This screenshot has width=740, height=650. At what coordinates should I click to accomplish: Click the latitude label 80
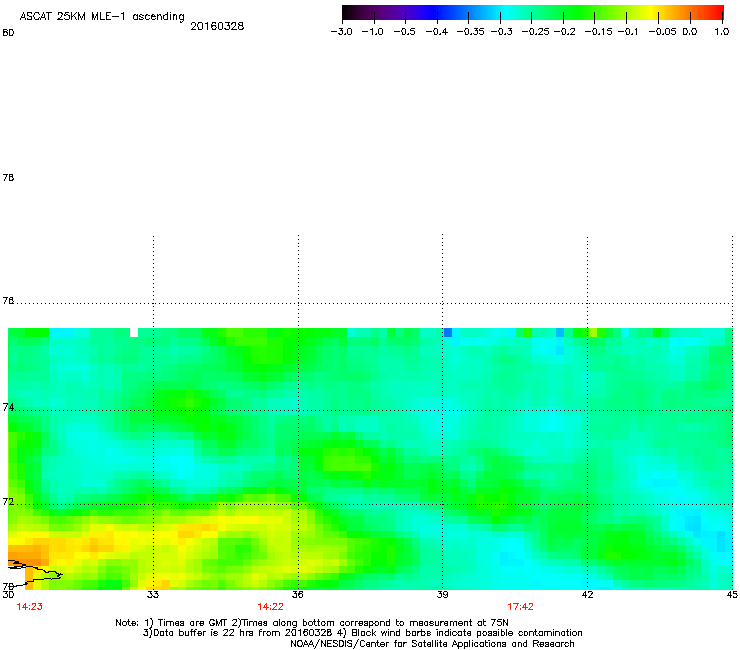[x=8, y=33]
